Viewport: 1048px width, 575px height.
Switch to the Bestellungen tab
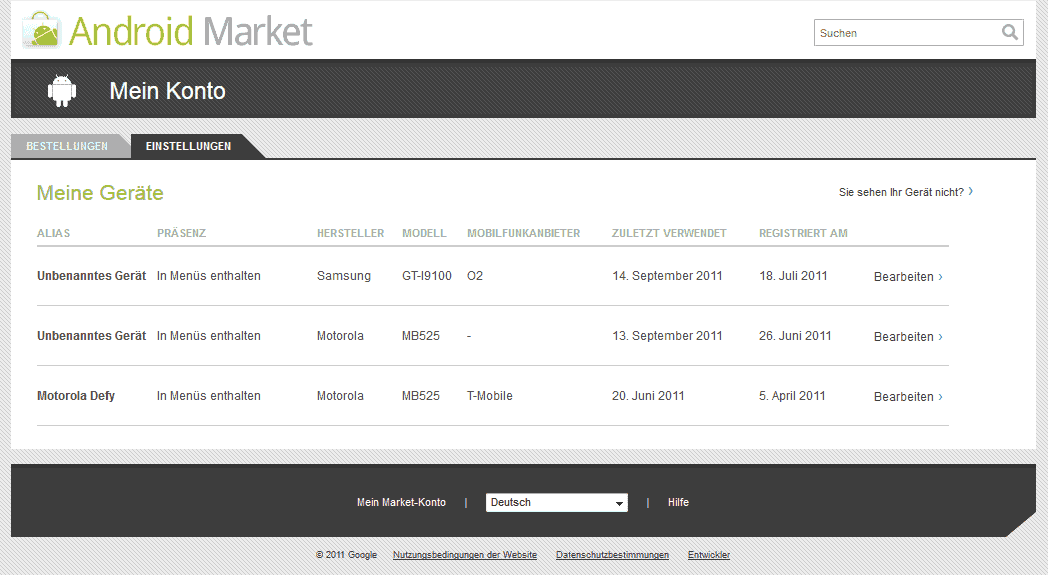pyautogui.click(x=67, y=146)
